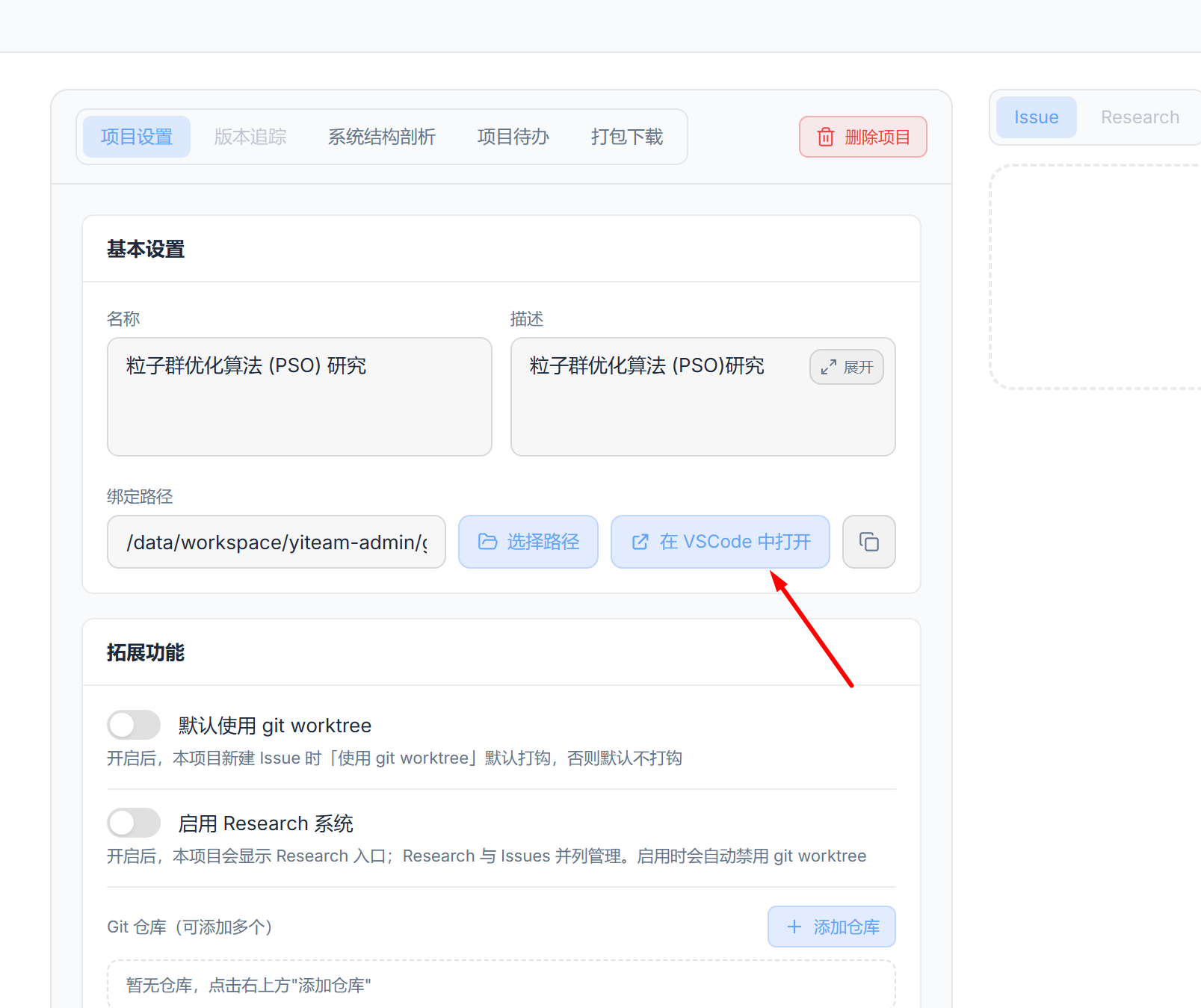Click the plus icon in 添加仓库

794,927
